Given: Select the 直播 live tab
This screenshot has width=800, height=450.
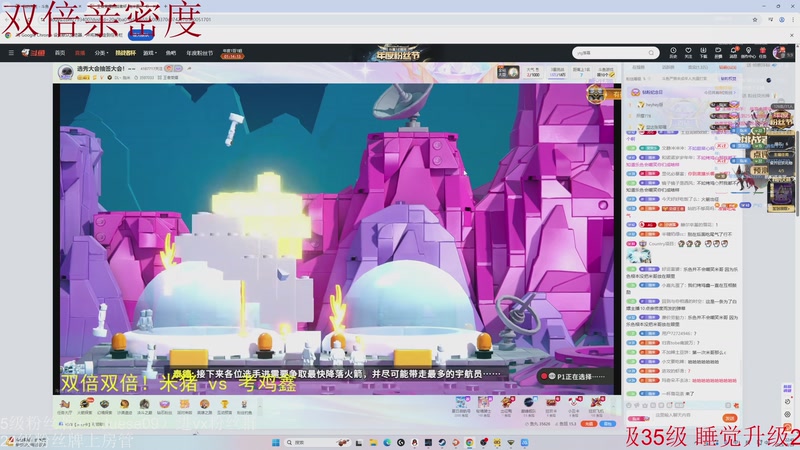Looking at the screenshot, I should pos(80,53).
